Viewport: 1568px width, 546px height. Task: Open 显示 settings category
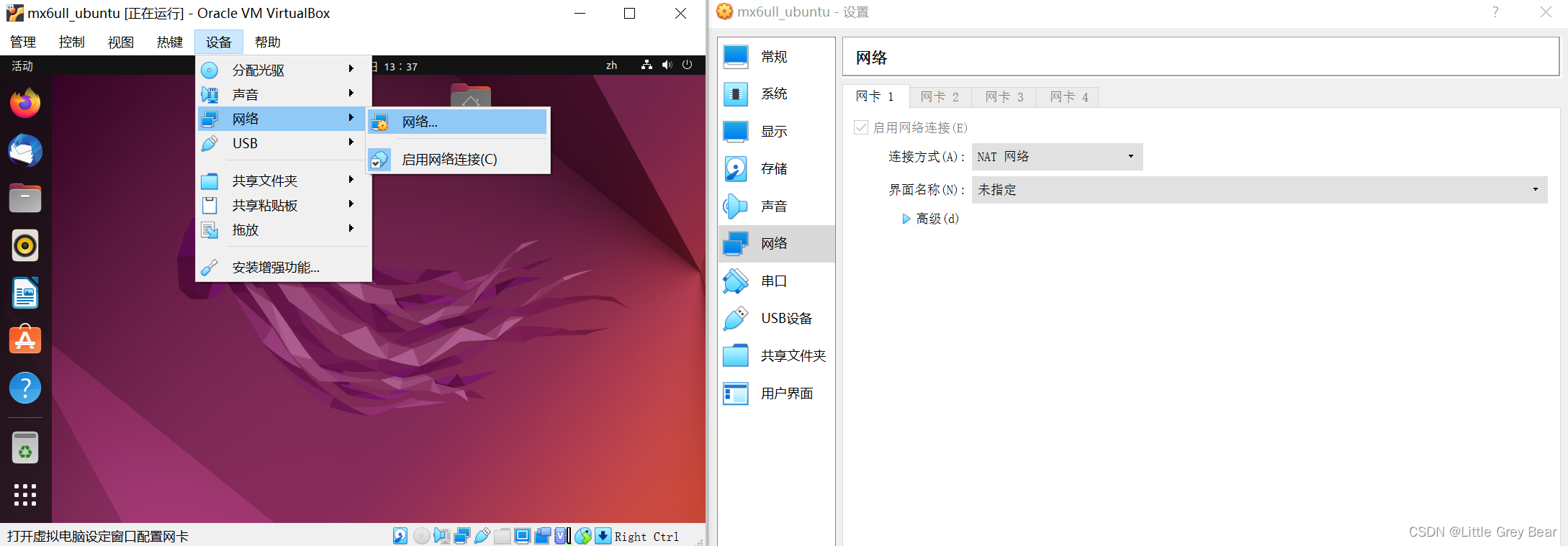tap(776, 132)
